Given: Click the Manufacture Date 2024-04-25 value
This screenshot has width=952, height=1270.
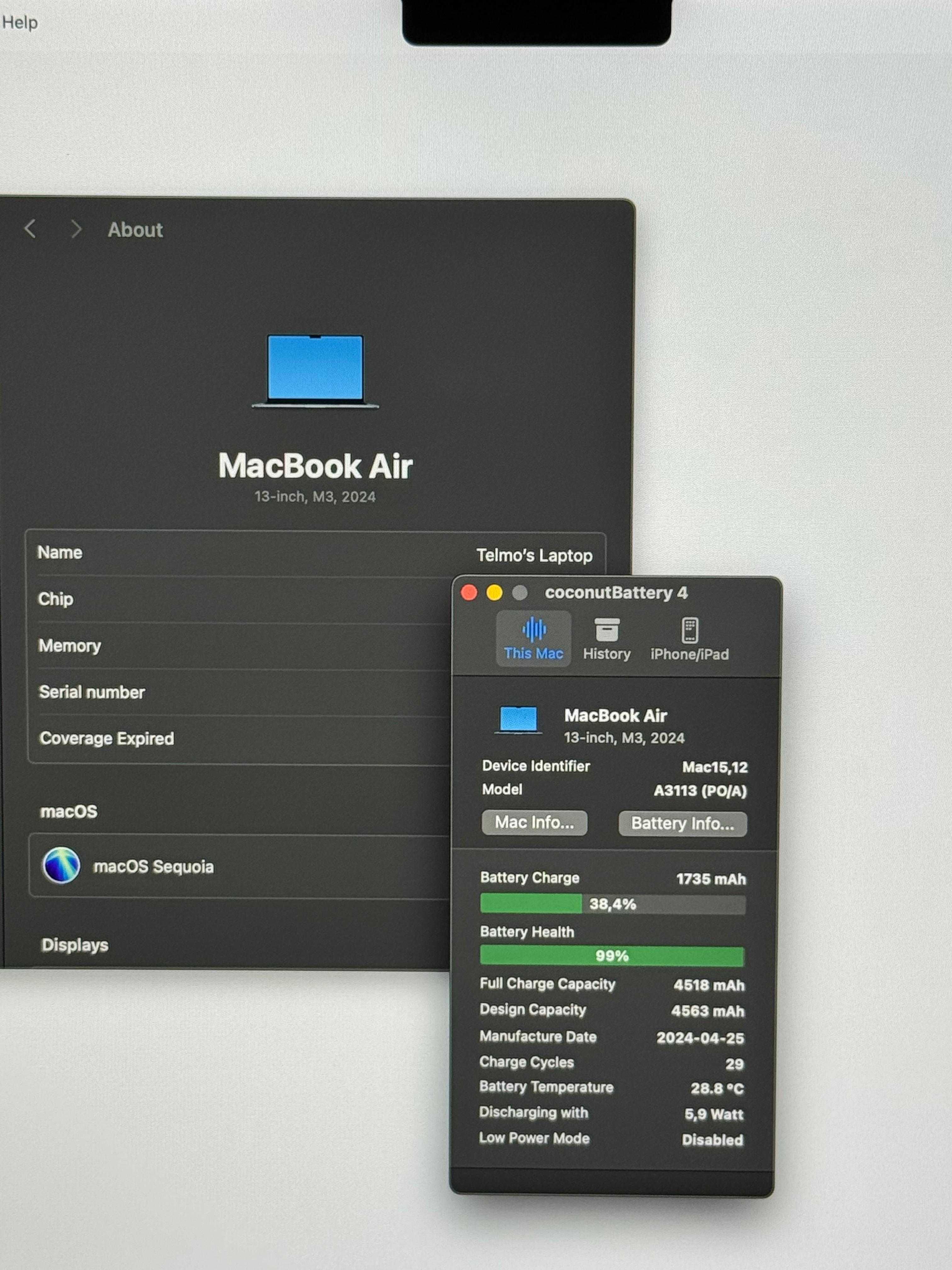Looking at the screenshot, I should click(700, 1038).
